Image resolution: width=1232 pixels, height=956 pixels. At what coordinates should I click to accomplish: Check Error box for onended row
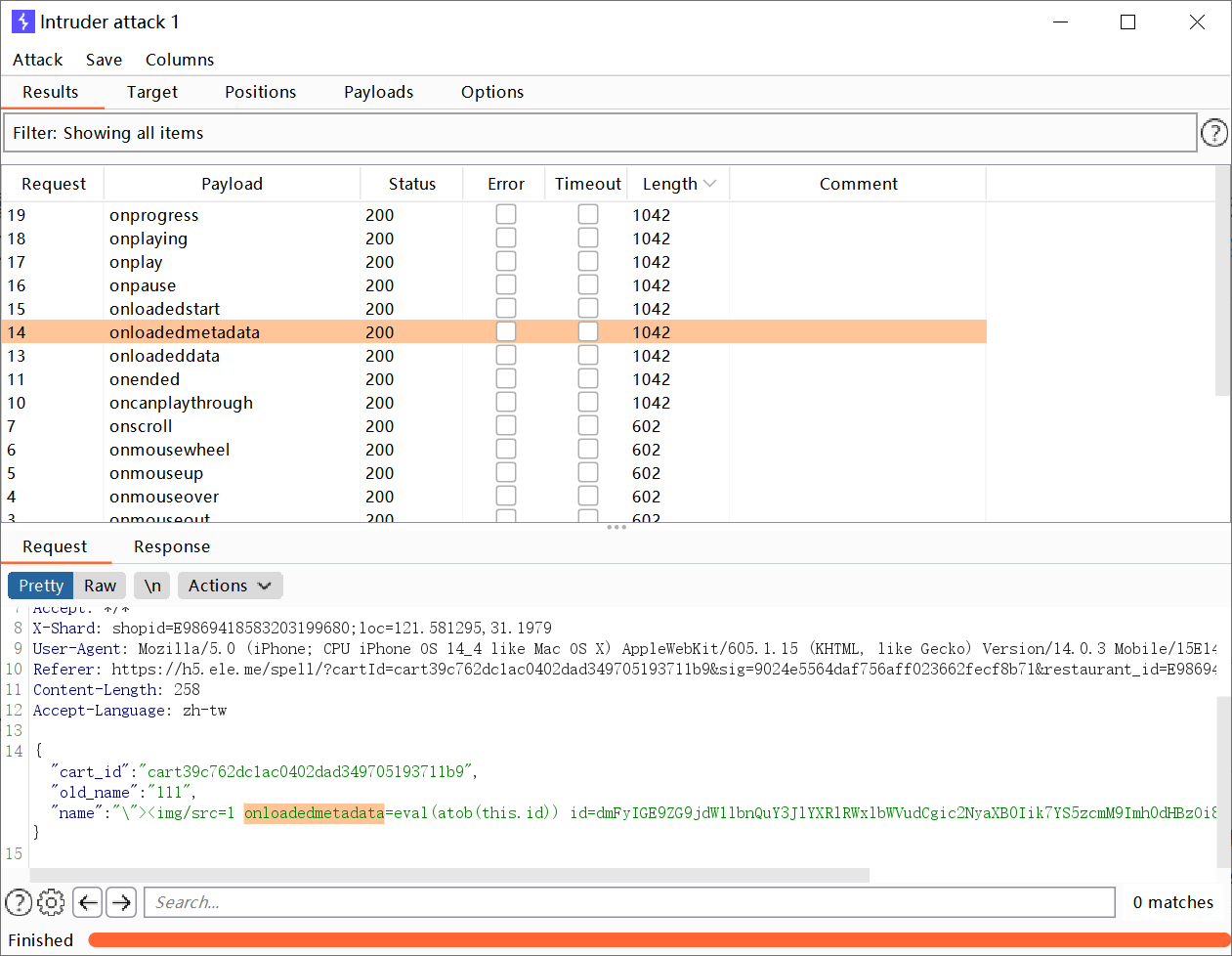coord(505,378)
